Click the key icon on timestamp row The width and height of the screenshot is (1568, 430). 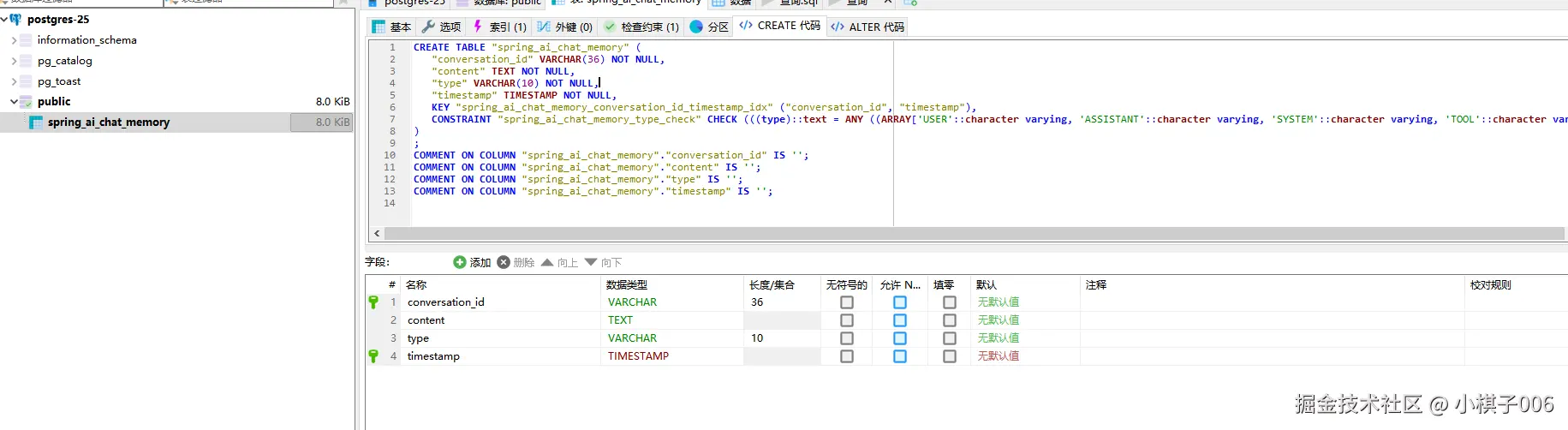point(373,356)
